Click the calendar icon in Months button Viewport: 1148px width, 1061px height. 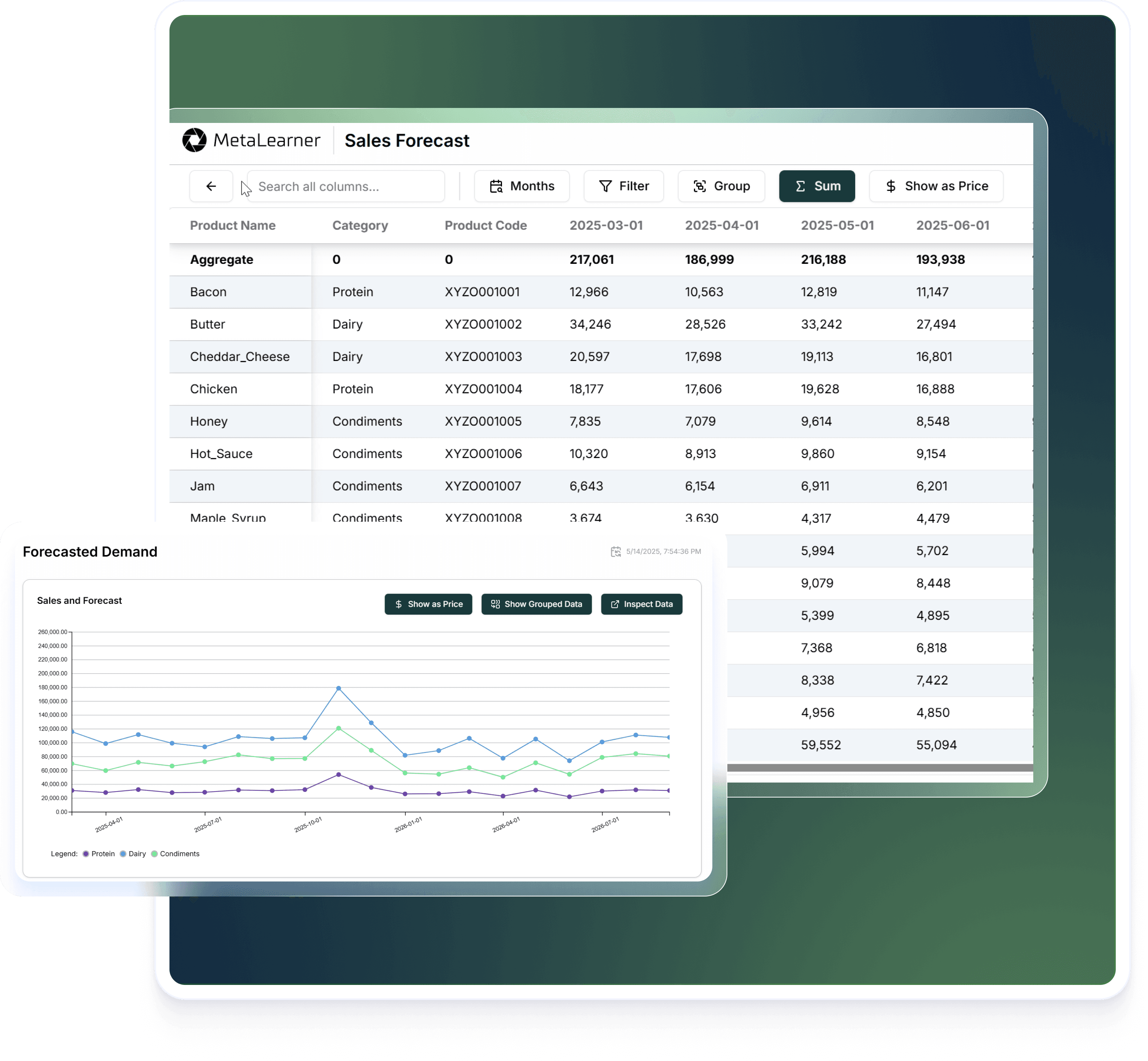496,186
